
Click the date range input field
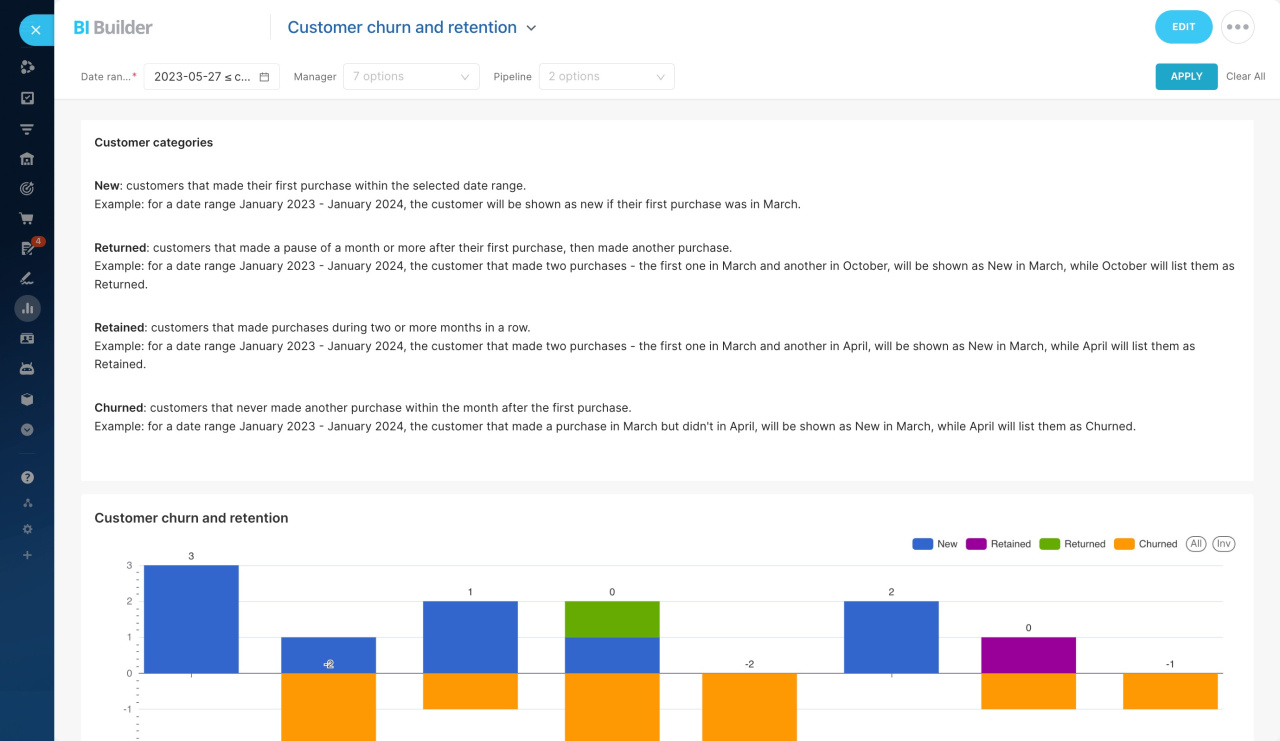click(212, 76)
